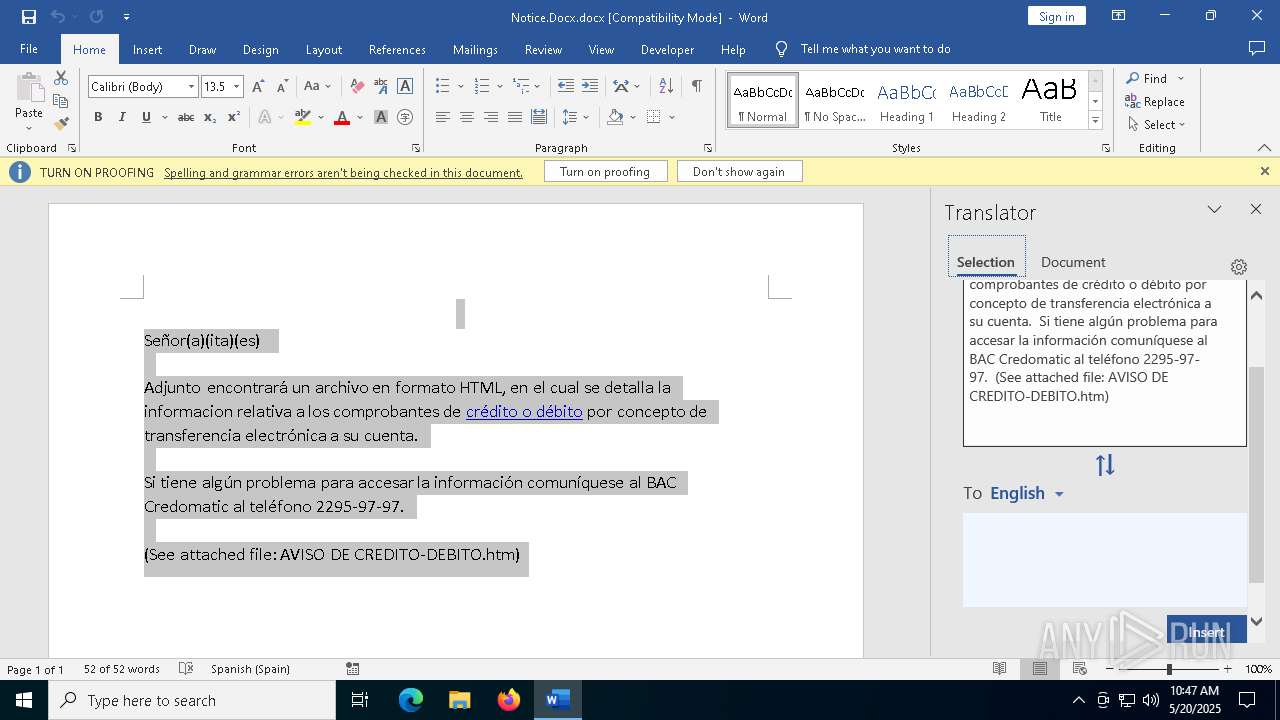The image size is (1280, 720).
Task: Copy selection with the Copy icon
Action: coord(61,101)
